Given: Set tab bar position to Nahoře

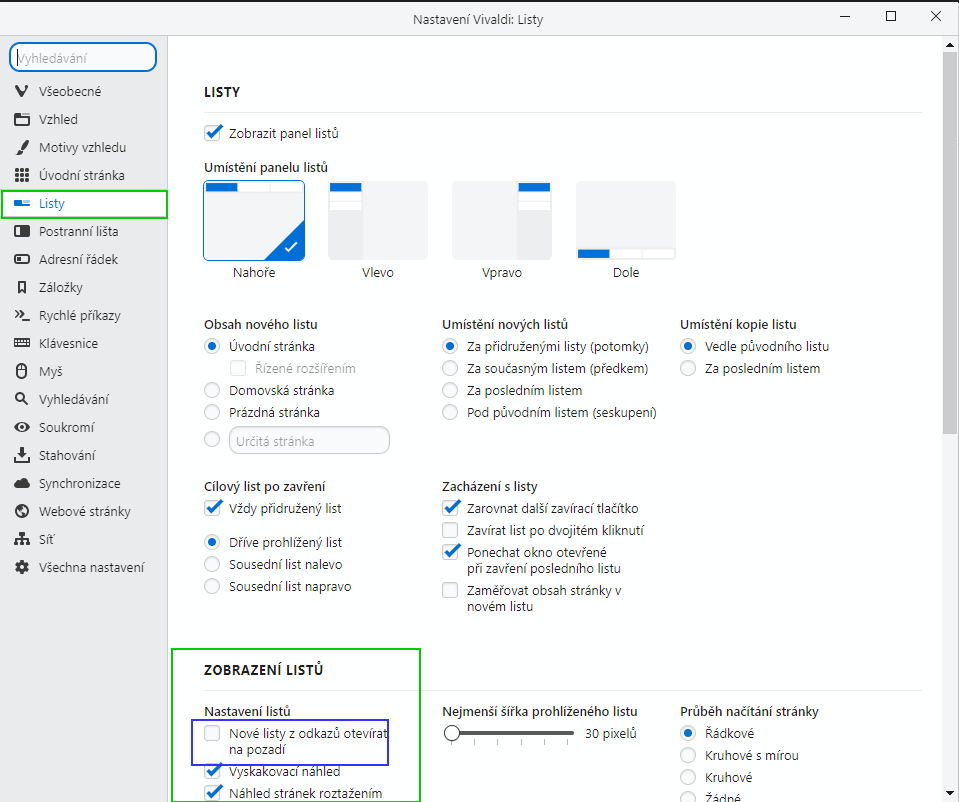Looking at the screenshot, I should tap(254, 220).
